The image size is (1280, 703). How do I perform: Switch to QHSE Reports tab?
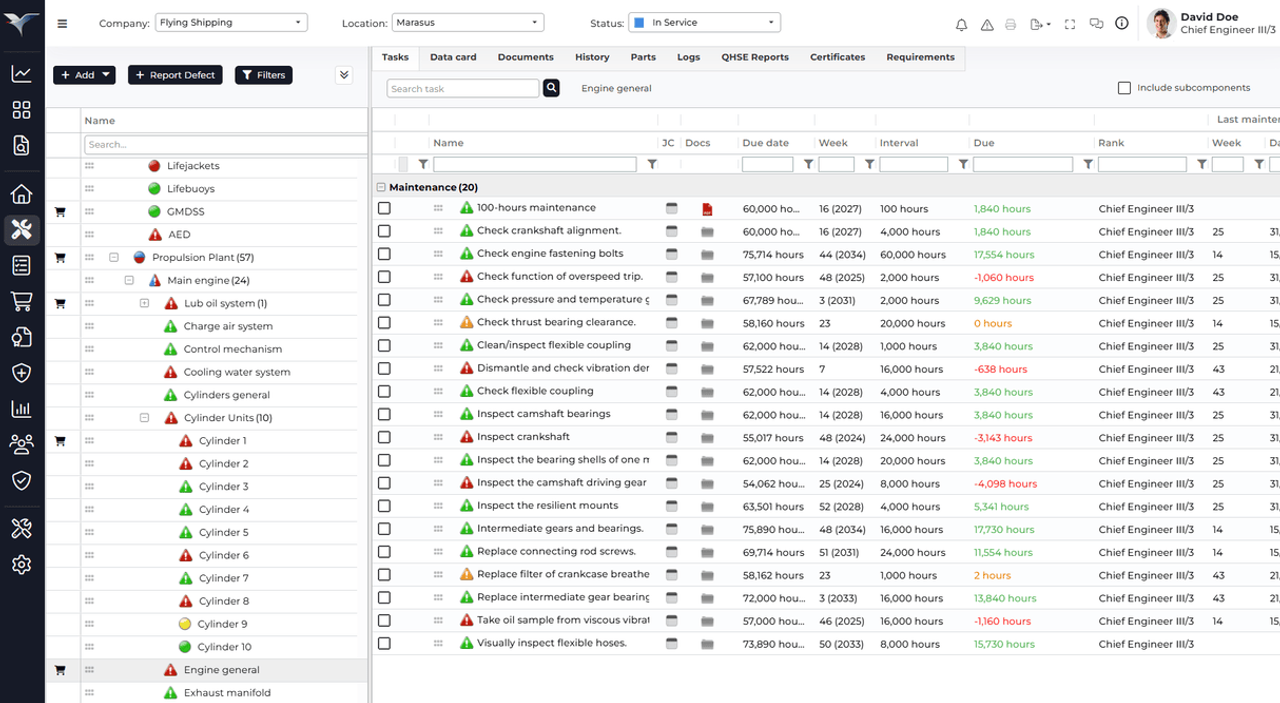(755, 57)
